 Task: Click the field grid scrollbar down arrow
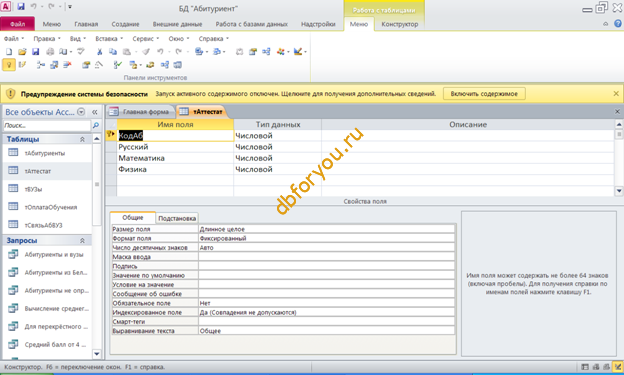[x=619, y=191]
